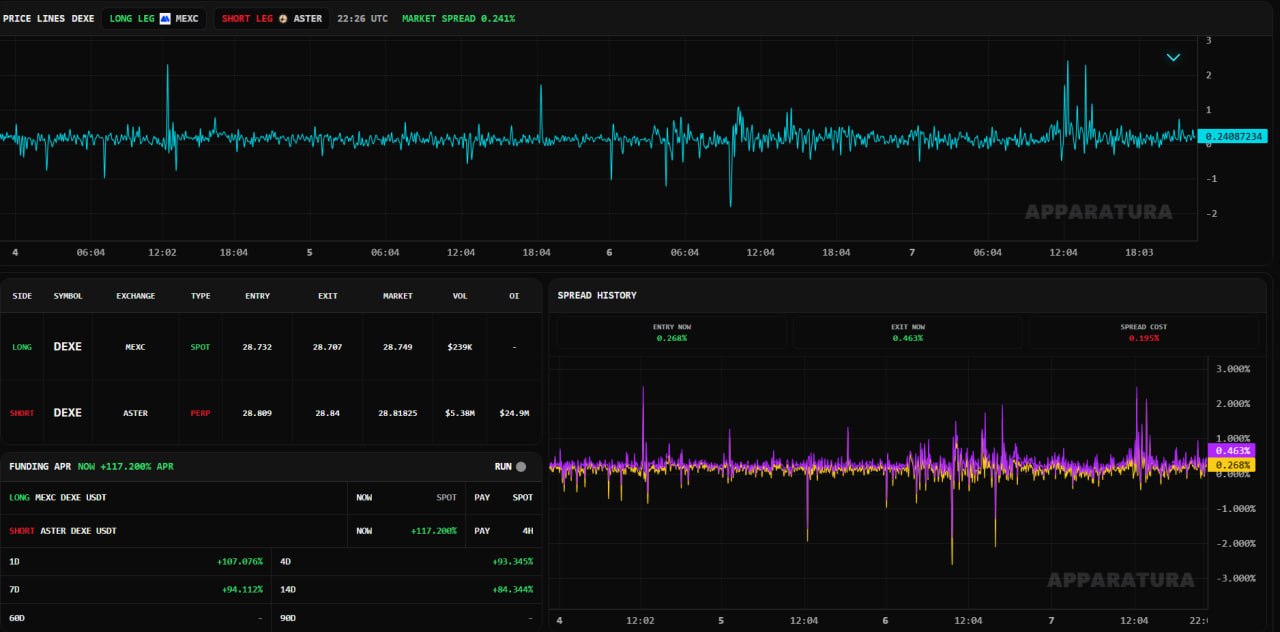Image resolution: width=1280 pixels, height=632 pixels.
Task: Click the ASTER exchange logo icon
Action: pyautogui.click(x=283, y=18)
